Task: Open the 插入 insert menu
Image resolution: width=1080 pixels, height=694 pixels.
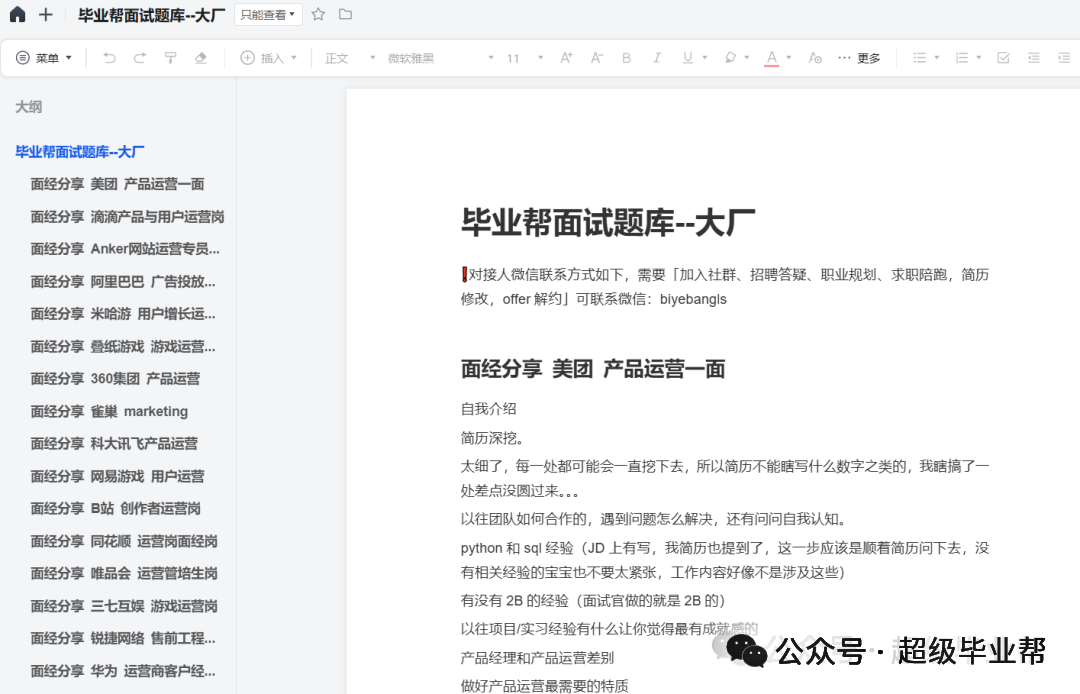Action: coord(267,57)
